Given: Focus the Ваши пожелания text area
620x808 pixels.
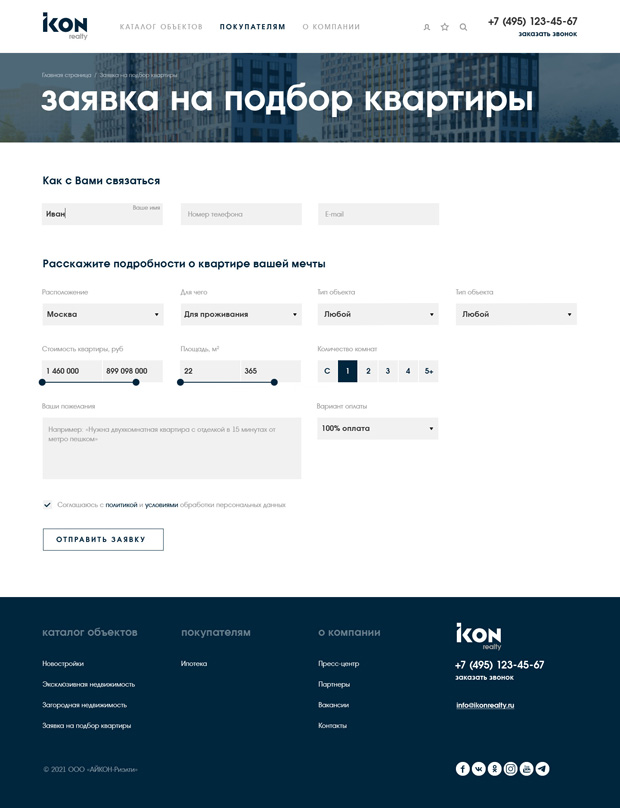Looking at the screenshot, I should [x=172, y=448].
